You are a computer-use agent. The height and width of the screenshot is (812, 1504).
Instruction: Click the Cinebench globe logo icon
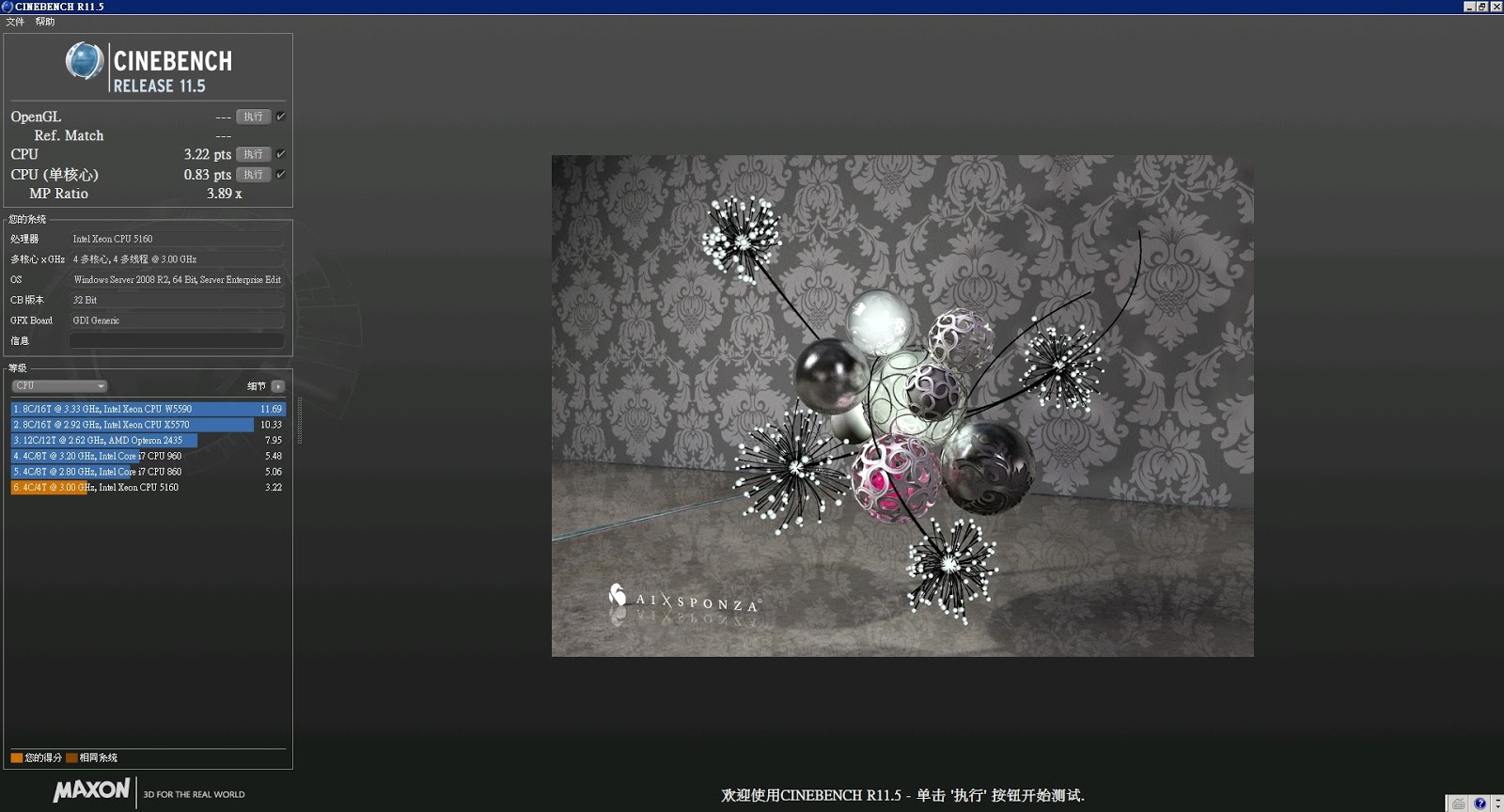pyautogui.click(x=85, y=62)
